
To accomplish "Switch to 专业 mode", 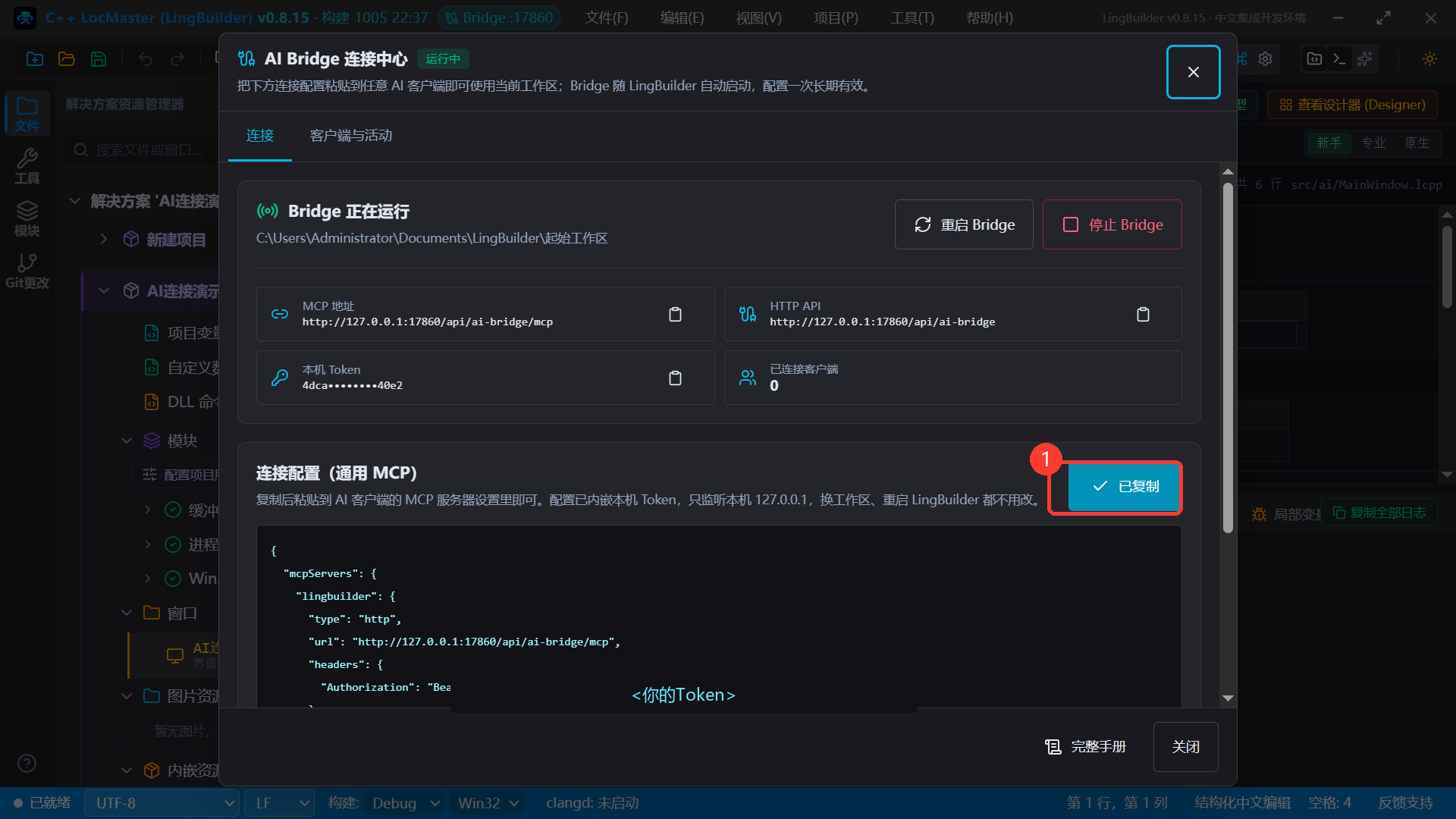I will [1373, 143].
